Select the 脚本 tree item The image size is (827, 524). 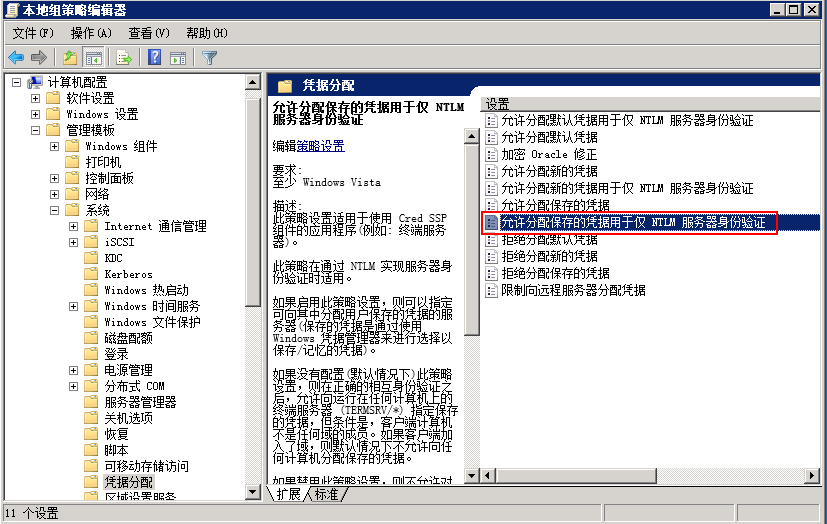pyautogui.click(x=117, y=450)
